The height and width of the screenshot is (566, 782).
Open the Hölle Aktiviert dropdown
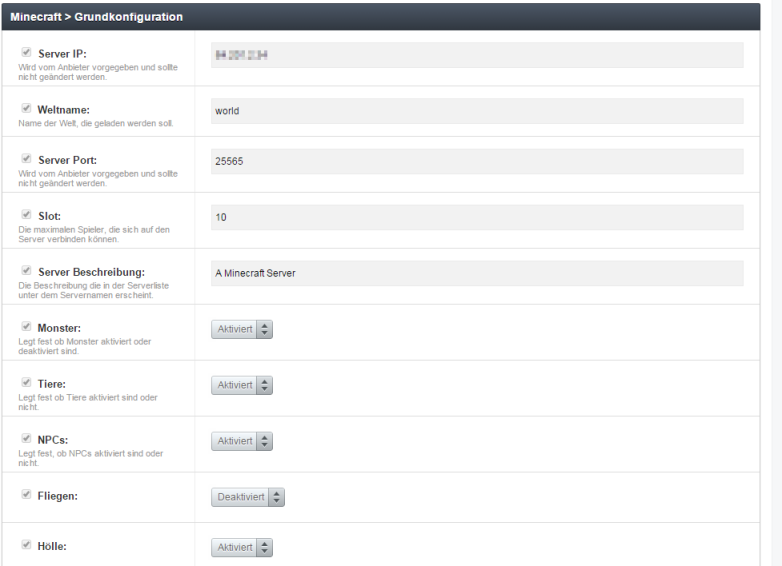[242, 548]
